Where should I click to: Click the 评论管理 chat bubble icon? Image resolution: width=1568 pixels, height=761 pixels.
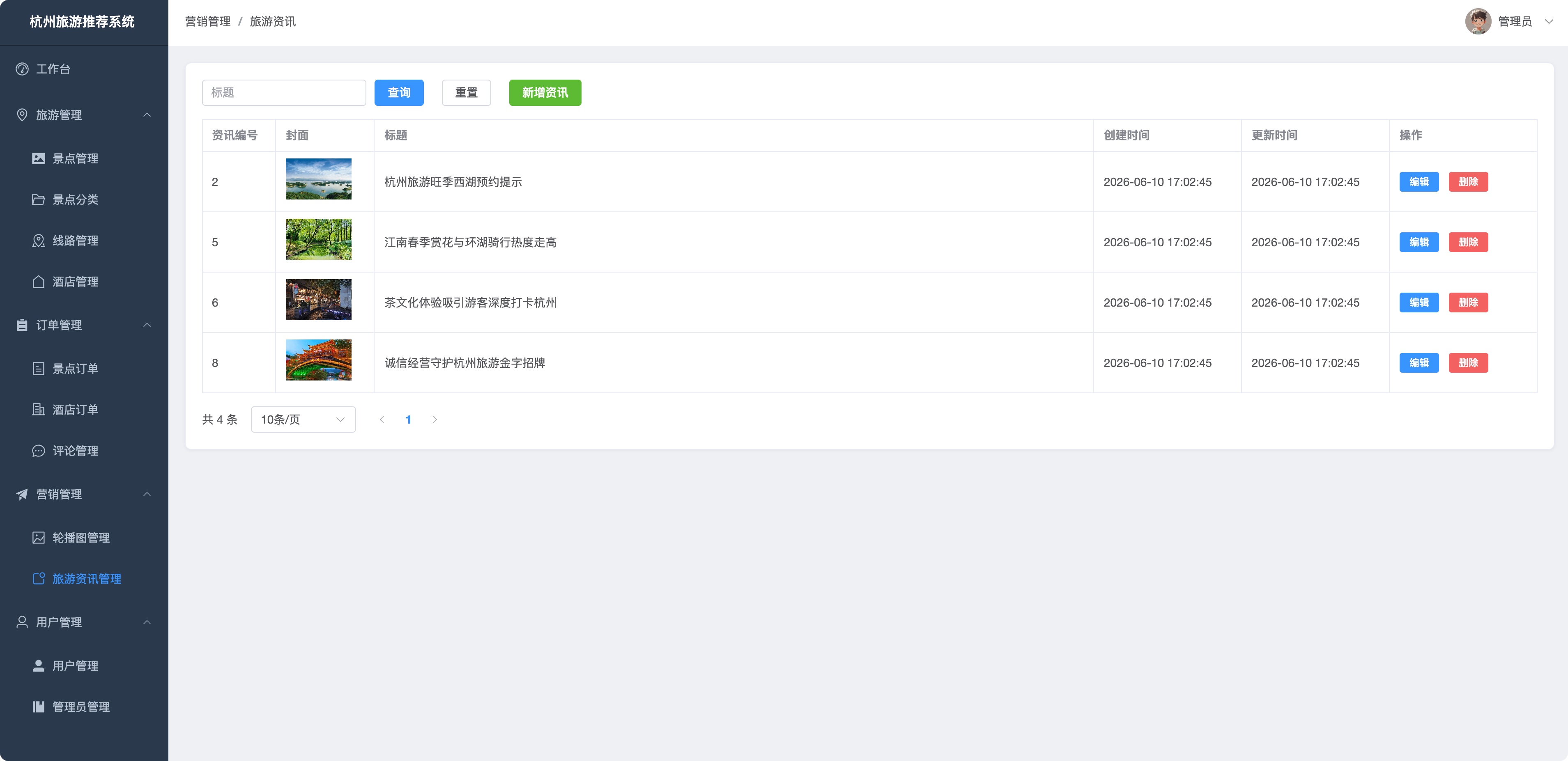(x=38, y=451)
